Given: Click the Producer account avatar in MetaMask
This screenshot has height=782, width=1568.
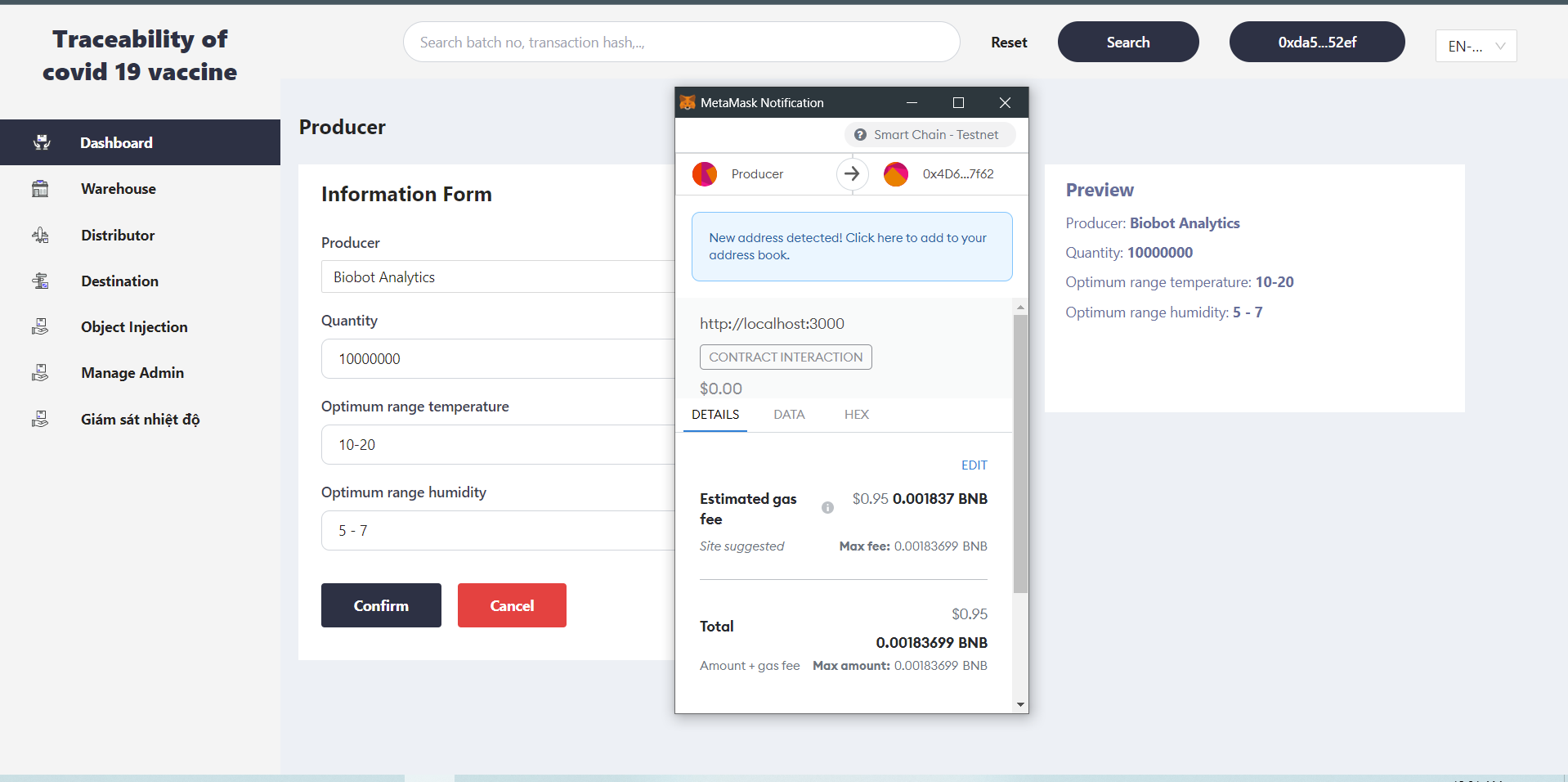Looking at the screenshot, I should click(x=705, y=174).
